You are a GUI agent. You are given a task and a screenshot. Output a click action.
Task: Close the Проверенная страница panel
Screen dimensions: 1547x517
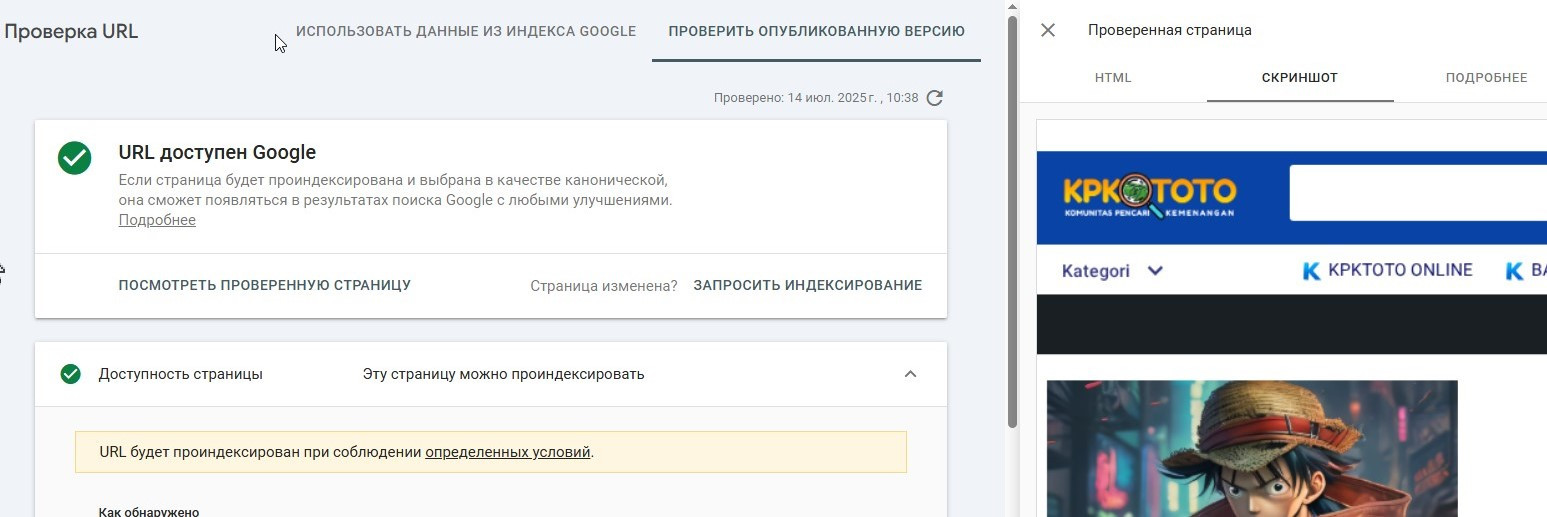point(1048,30)
